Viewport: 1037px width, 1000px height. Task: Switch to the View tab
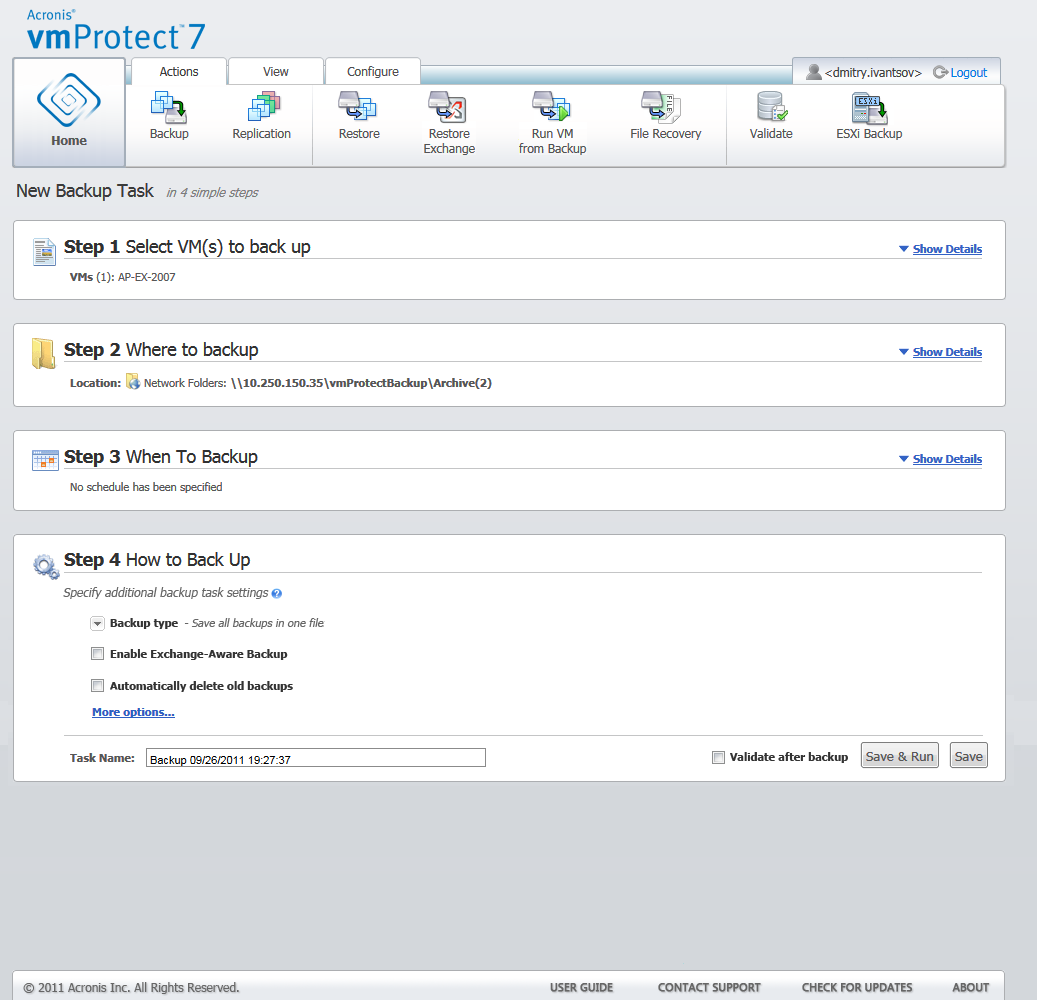coord(276,72)
